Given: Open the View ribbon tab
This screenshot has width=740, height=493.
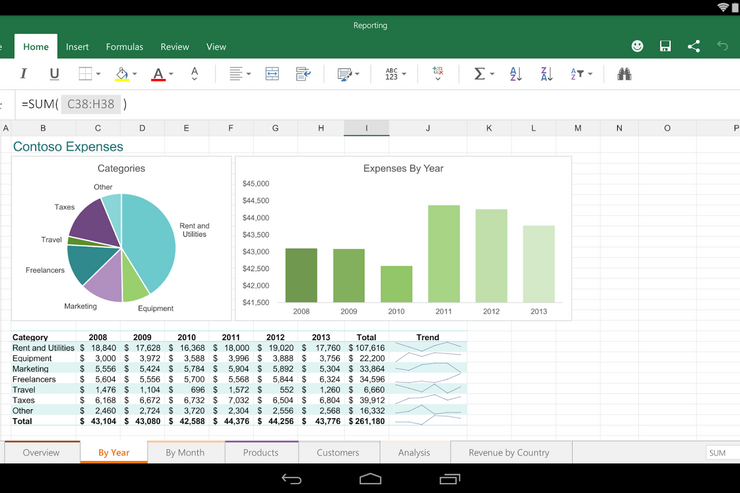Looking at the screenshot, I should tap(216, 47).
